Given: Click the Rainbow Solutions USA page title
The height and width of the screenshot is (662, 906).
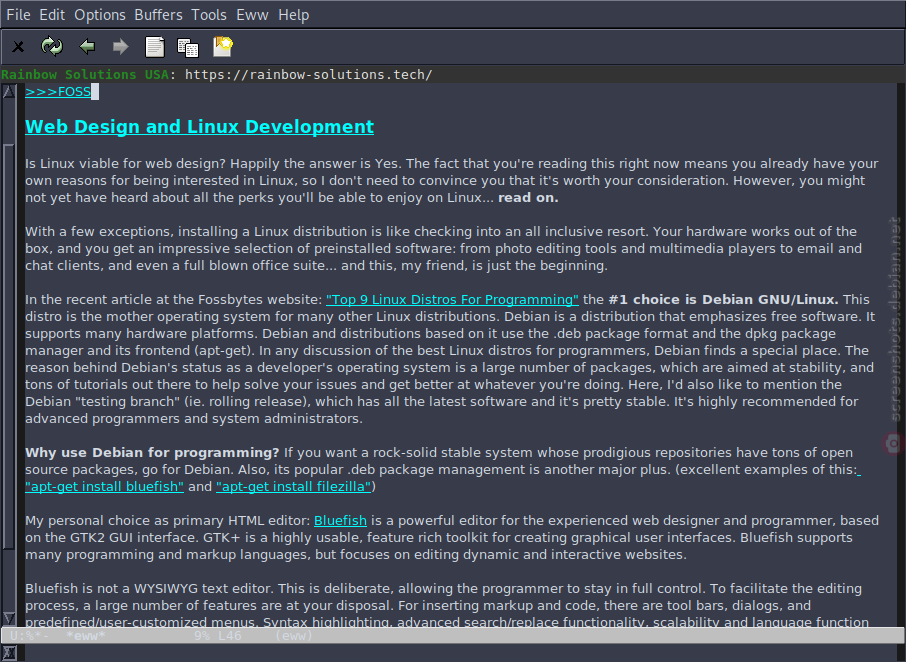Looking at the screenshot, I should coord(85,75).
